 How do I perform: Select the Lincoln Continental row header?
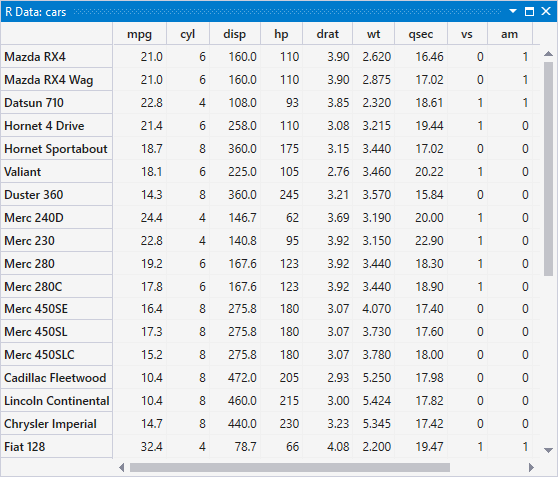pos(57,400)
